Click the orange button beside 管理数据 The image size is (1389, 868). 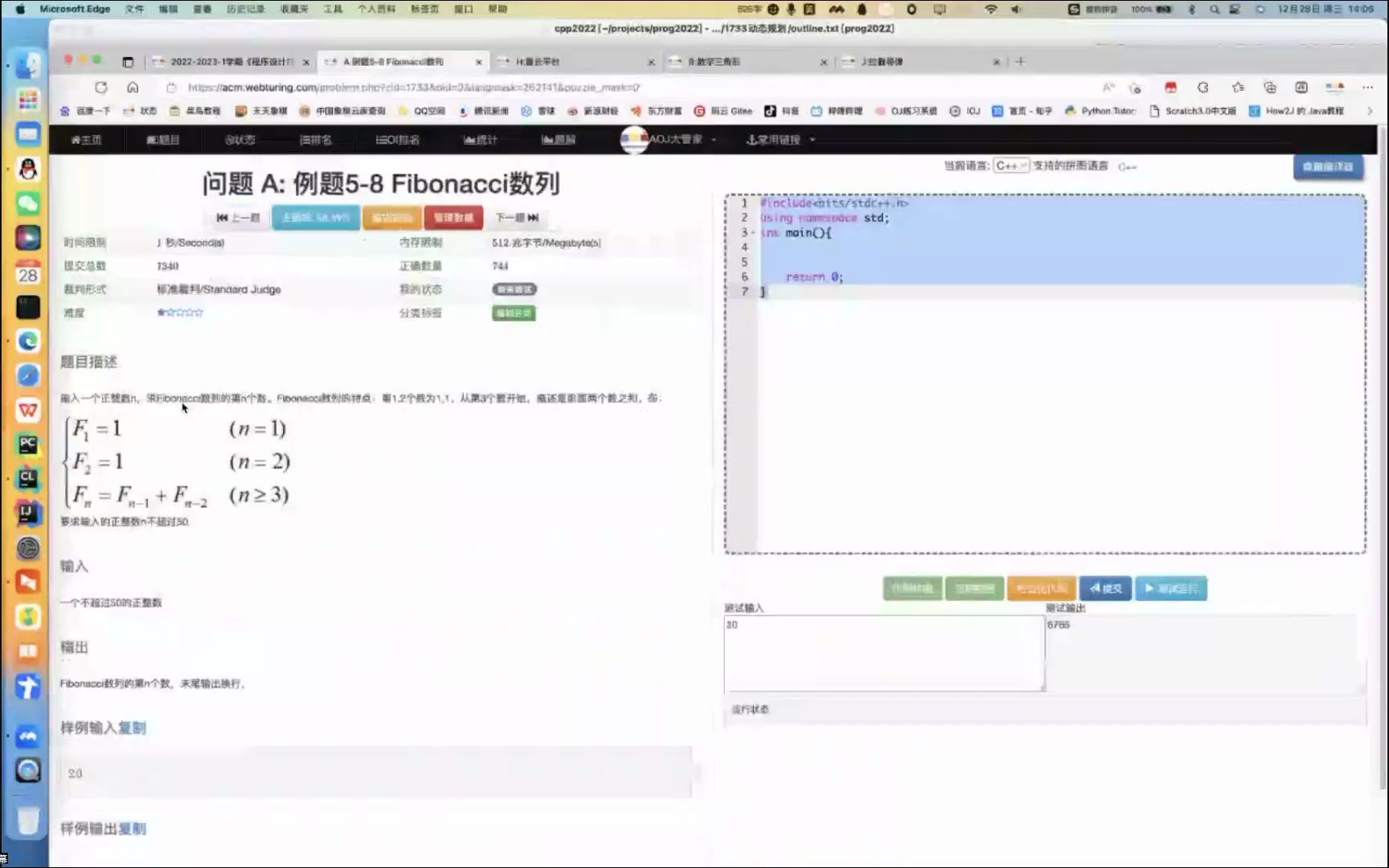(391, 218)
